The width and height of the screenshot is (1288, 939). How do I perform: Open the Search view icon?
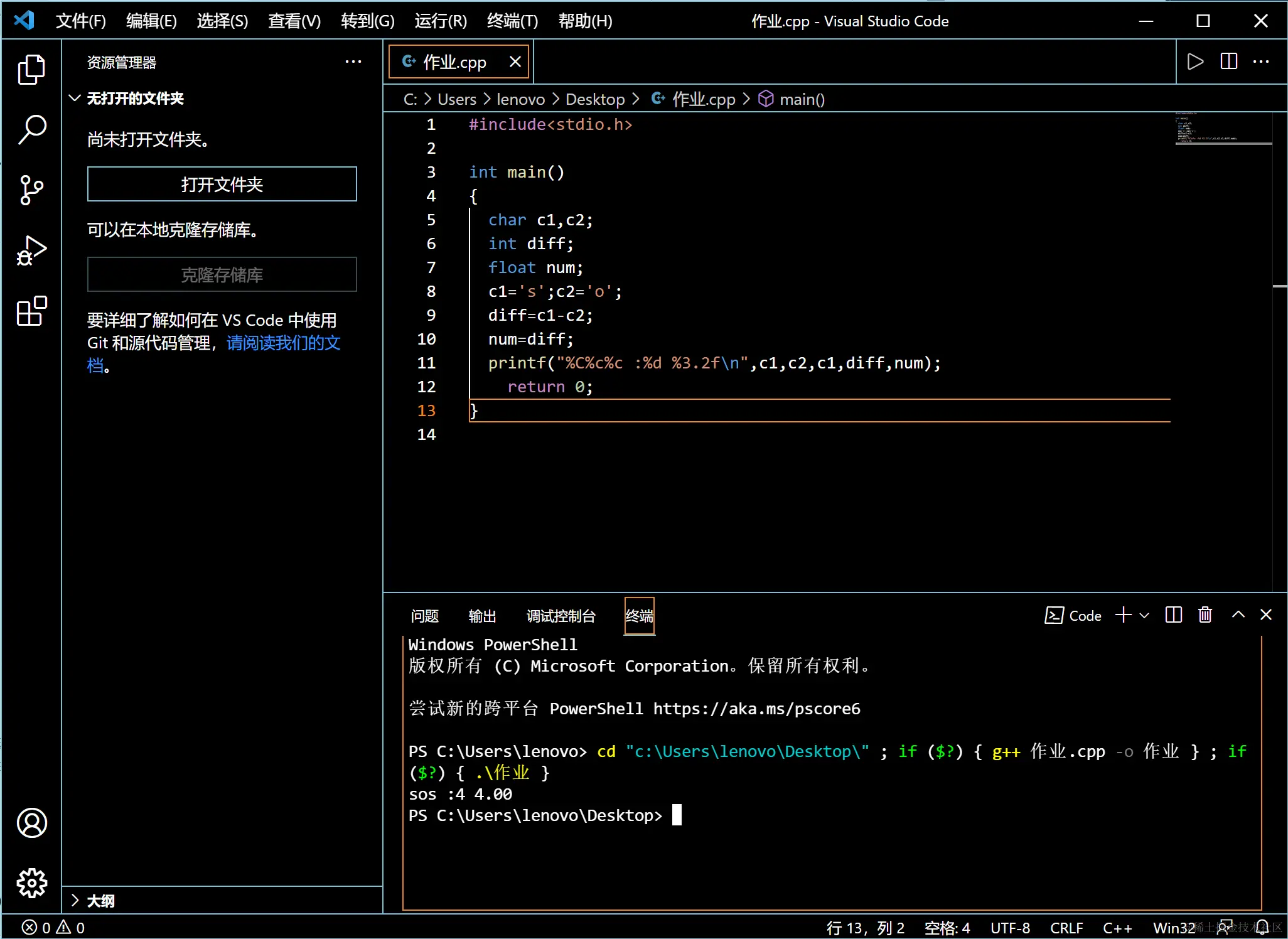[x=31, y=129]
